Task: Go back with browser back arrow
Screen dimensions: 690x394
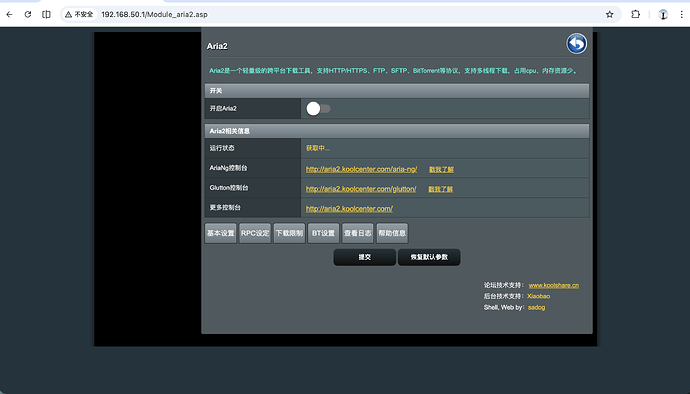Action: click(9, 15)
